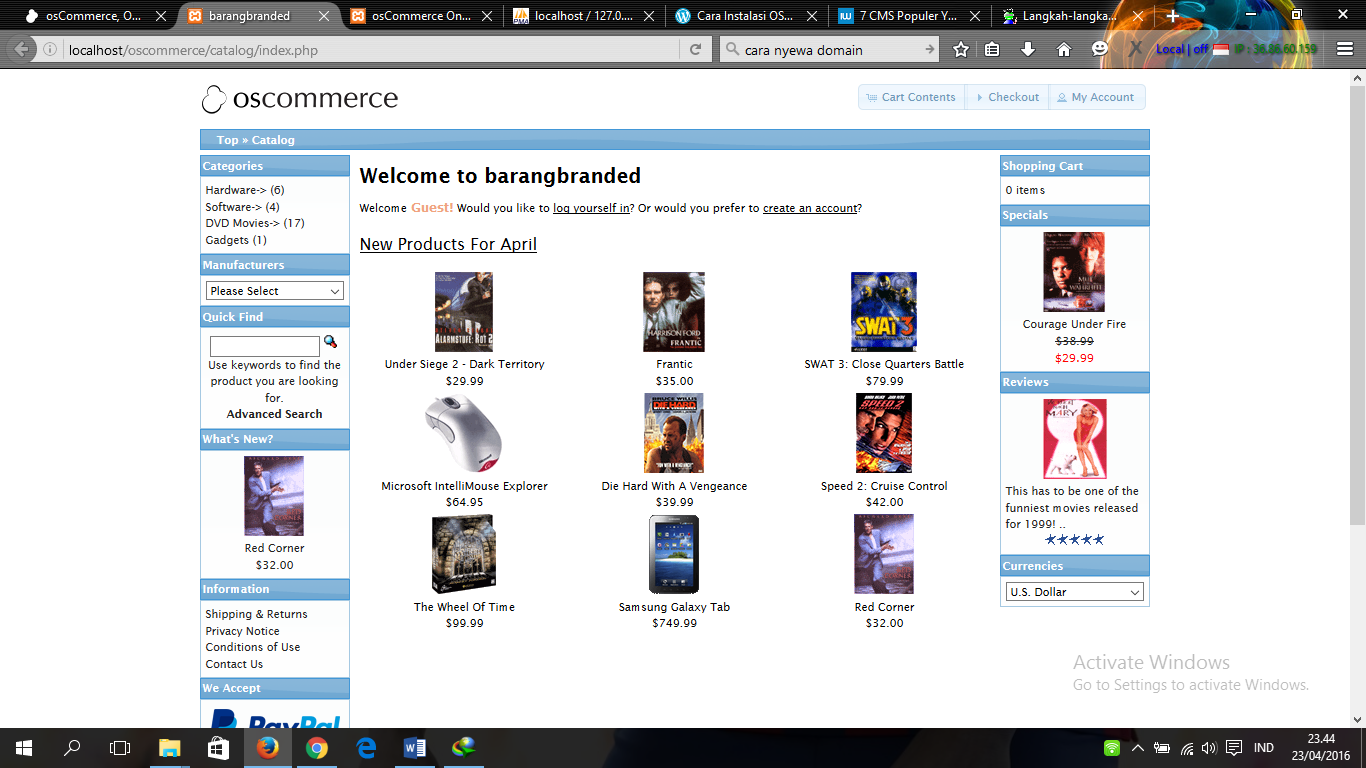Open Google Chrome from the taskbar
Screen dimensions: 1366x768
[316, 747]
